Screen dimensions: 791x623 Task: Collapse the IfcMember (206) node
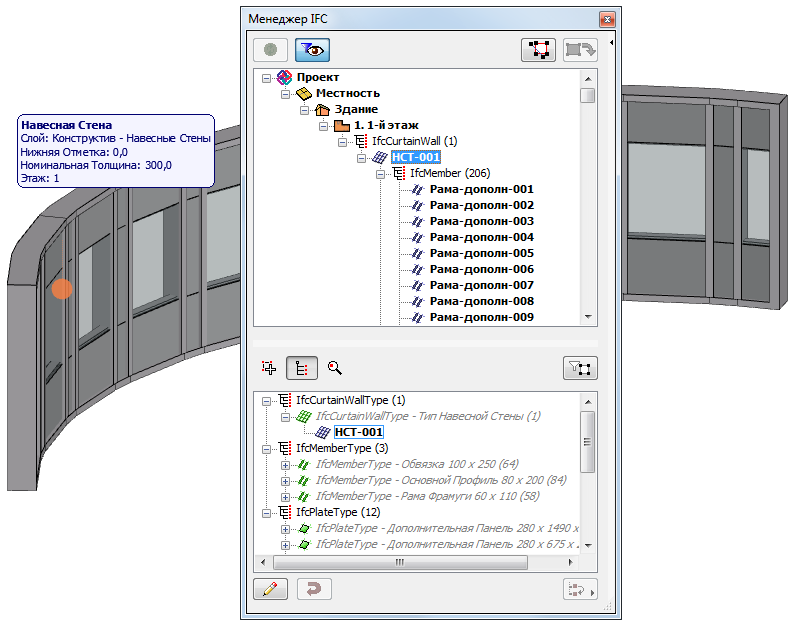(x=380, y=175)
